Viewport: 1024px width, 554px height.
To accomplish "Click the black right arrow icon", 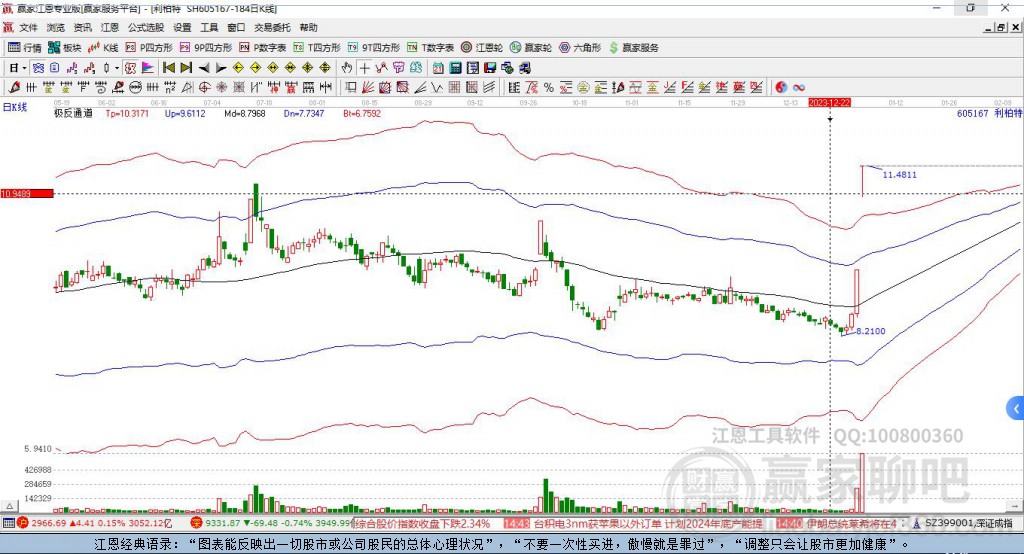I will [221, 68].
